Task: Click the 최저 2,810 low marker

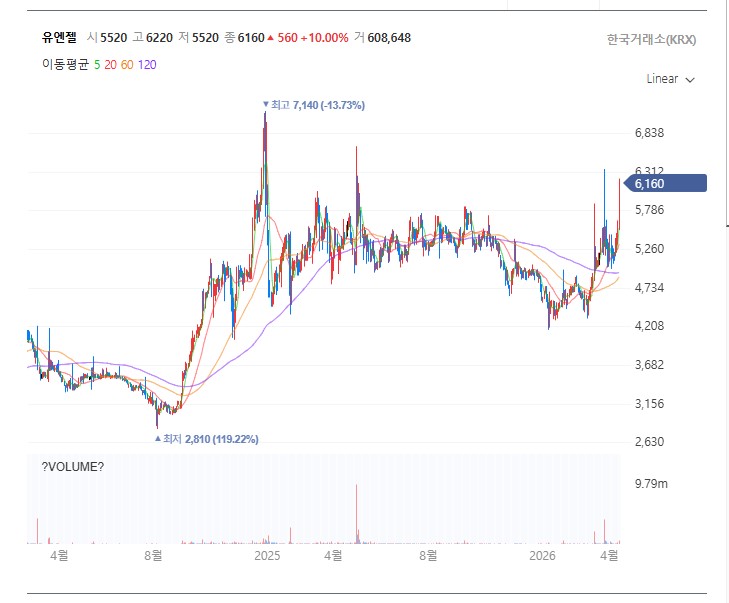Action: [206, 439]
